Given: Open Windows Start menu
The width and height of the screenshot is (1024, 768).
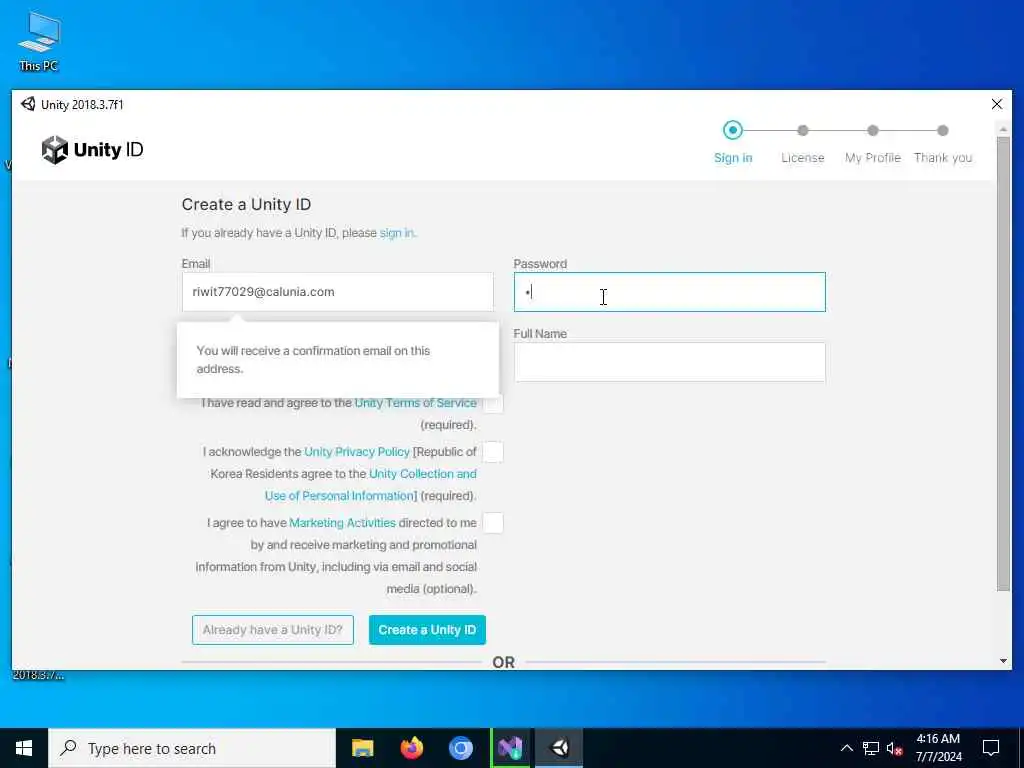Looking at the screenshot, I should [x=24, y=748].
